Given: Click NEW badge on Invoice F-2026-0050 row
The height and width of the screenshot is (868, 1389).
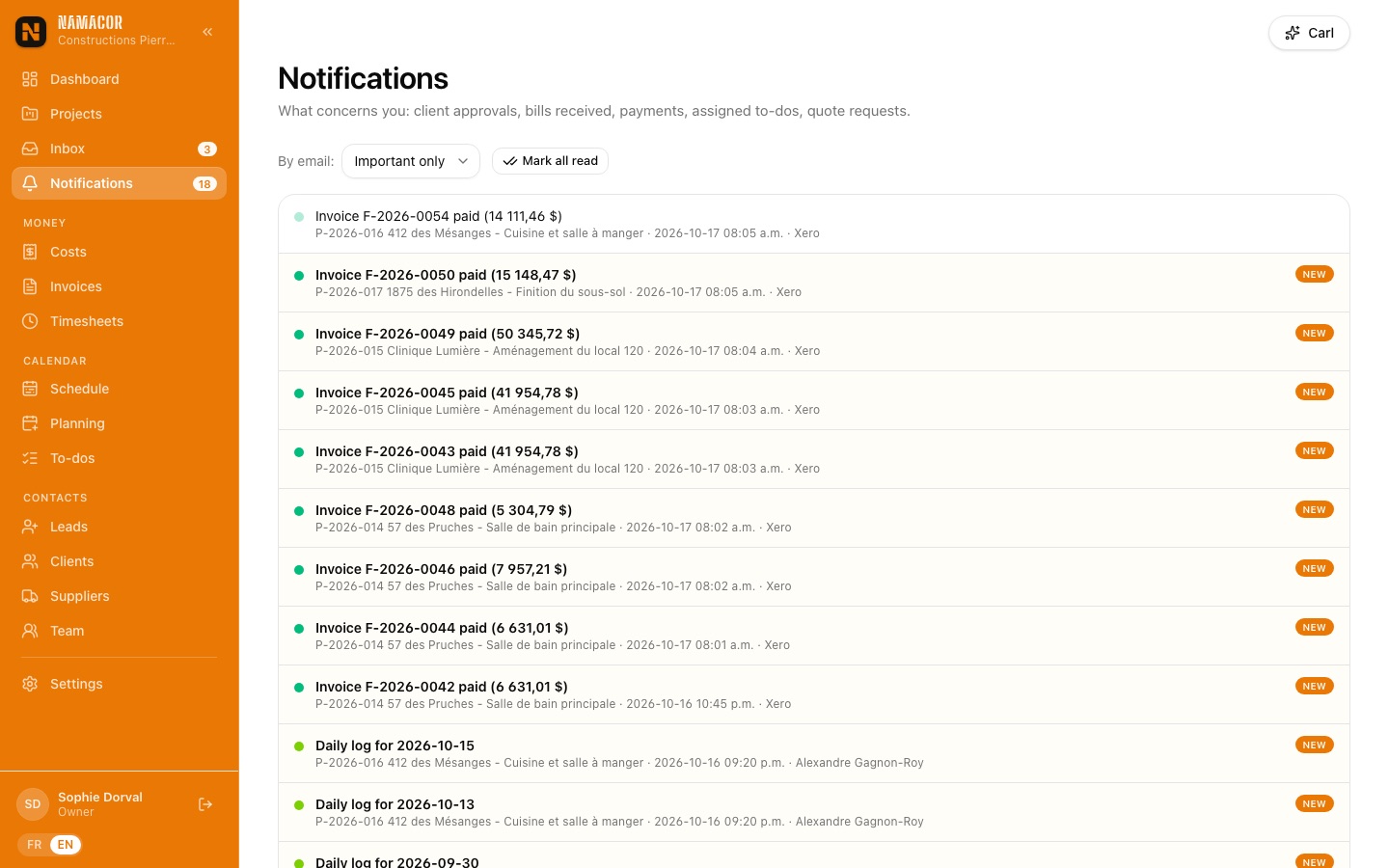Looking at the screenshot, I should coord(1314,275).
